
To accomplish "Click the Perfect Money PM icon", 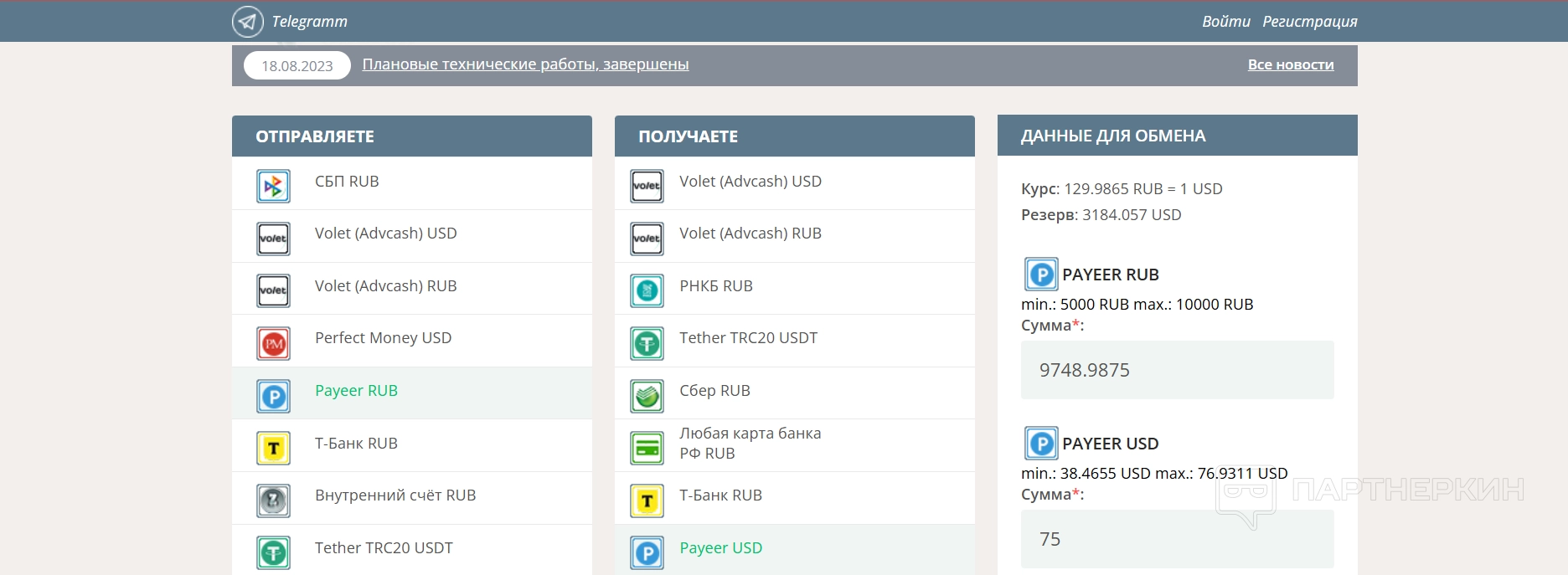I will [x=273, y=343].
